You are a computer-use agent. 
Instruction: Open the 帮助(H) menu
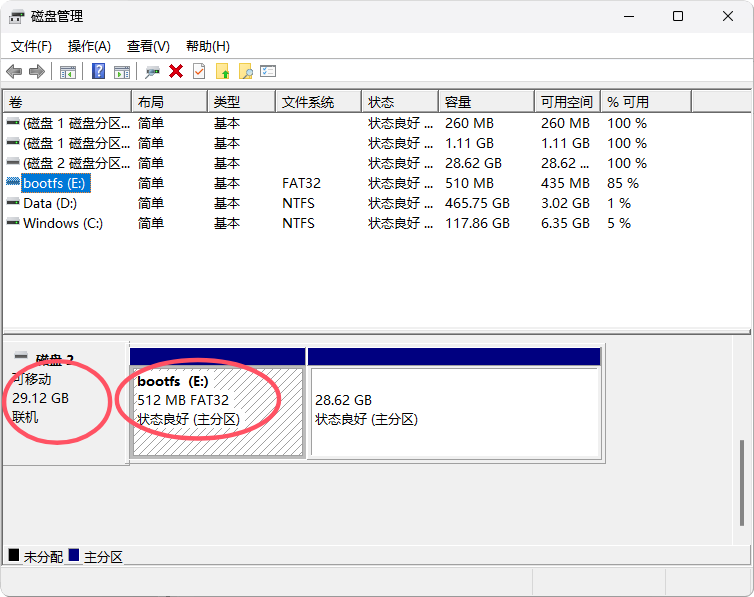coord(207,46)
